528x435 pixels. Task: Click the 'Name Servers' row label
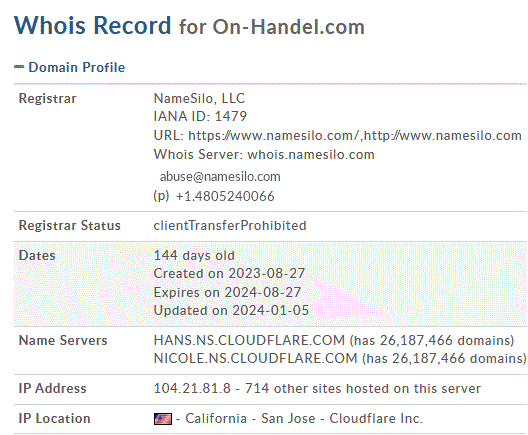point(63,340)
